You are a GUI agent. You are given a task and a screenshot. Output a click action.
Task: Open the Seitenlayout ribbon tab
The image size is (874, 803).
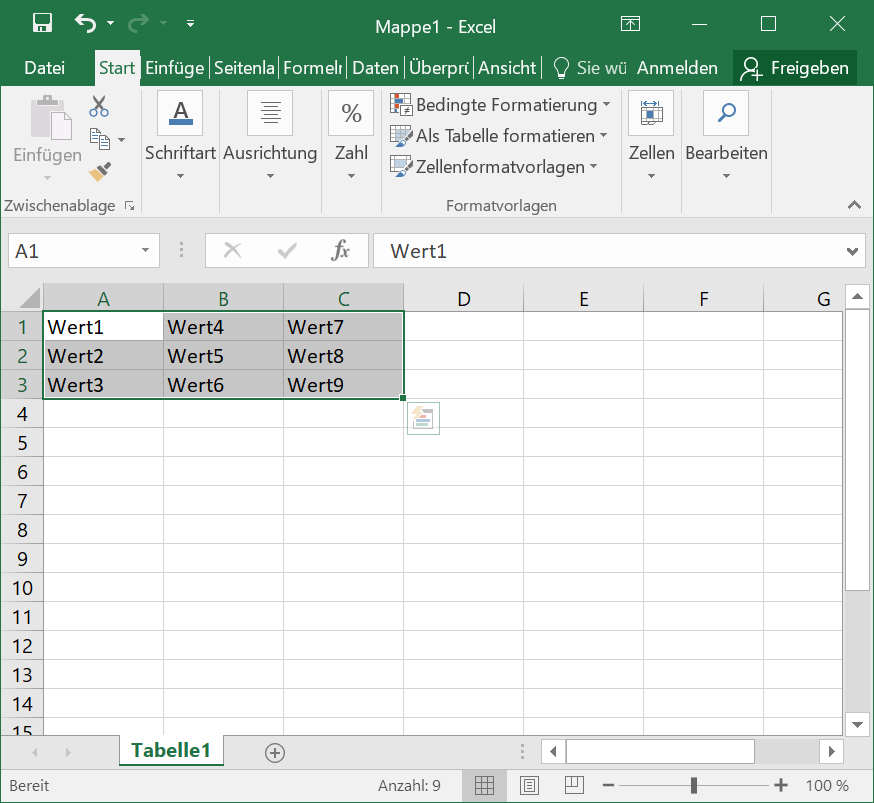click(244, 68)
